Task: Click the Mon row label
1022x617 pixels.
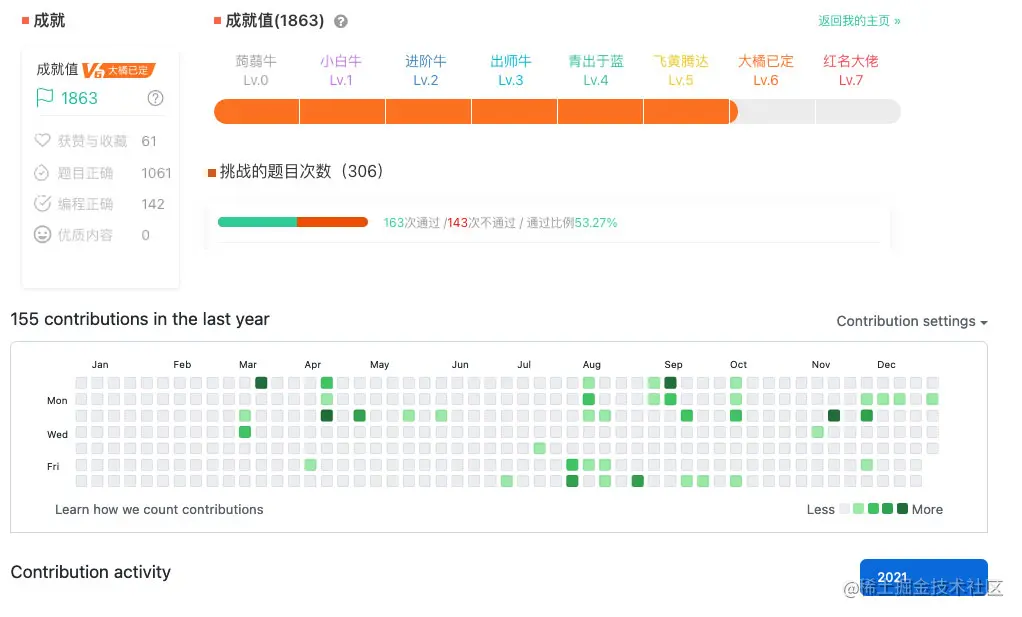Action: pos(57,400)
